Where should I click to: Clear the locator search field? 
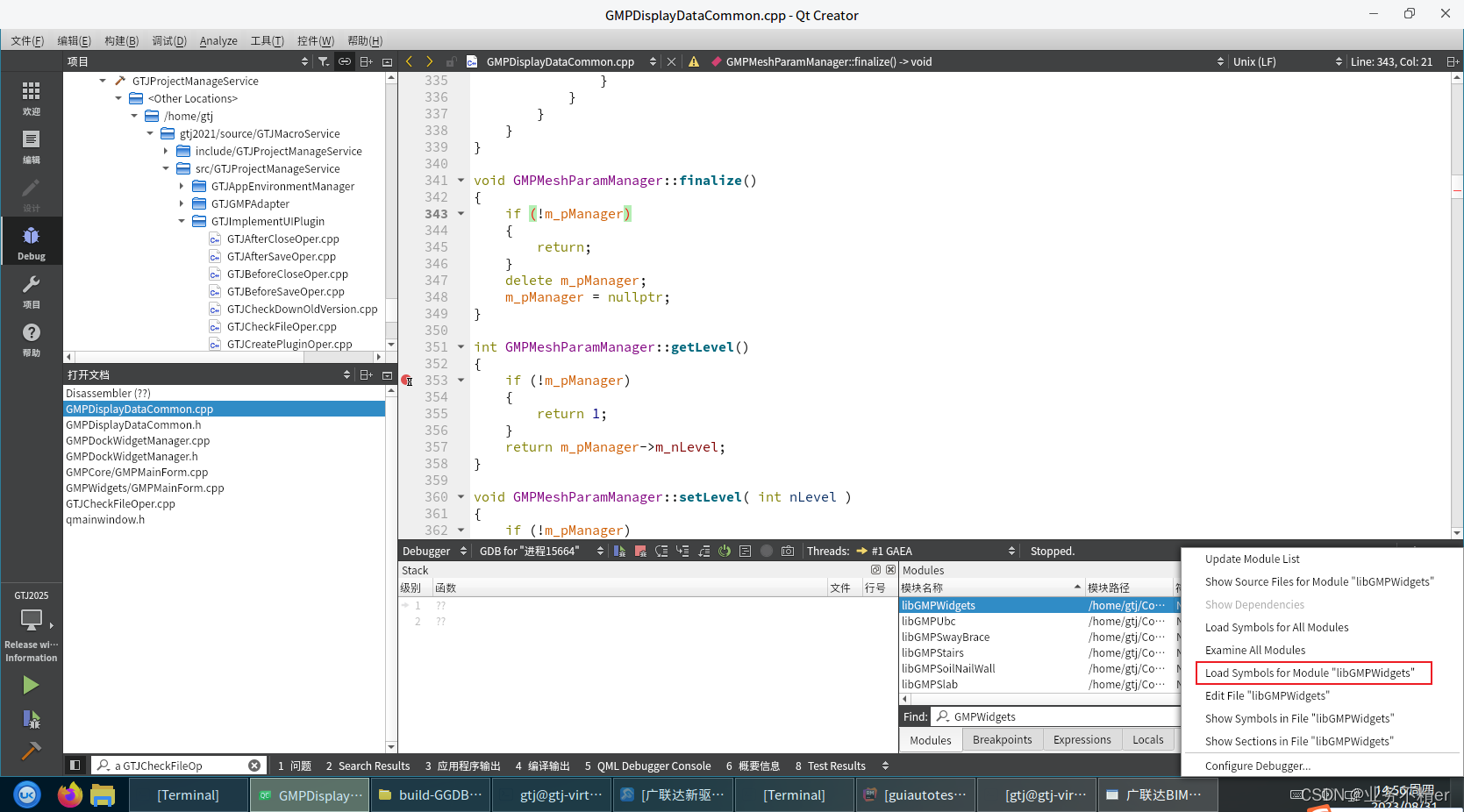pos(254,766)
